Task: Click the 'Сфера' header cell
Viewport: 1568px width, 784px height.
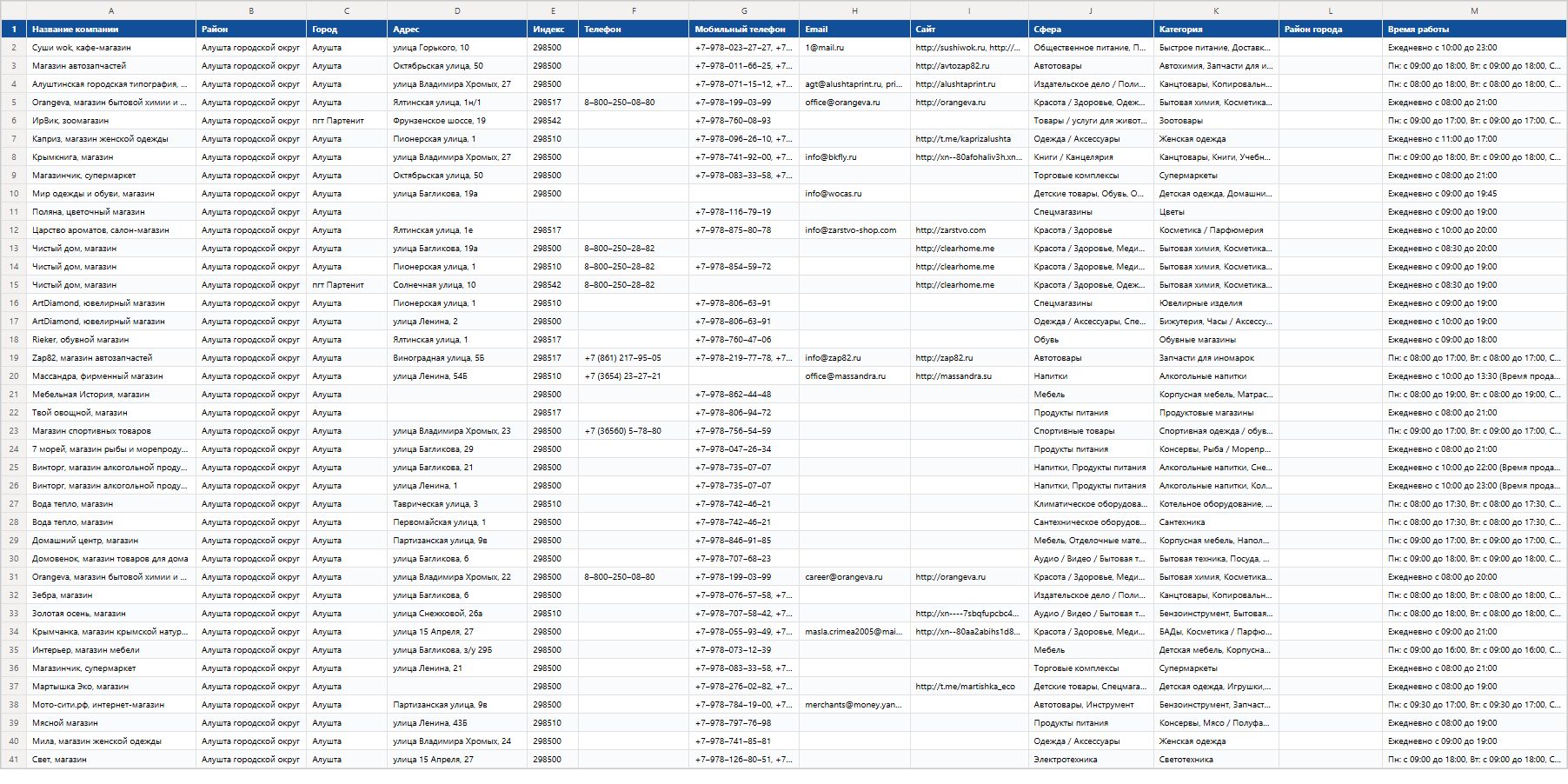Action: [x=1091, y=29]
